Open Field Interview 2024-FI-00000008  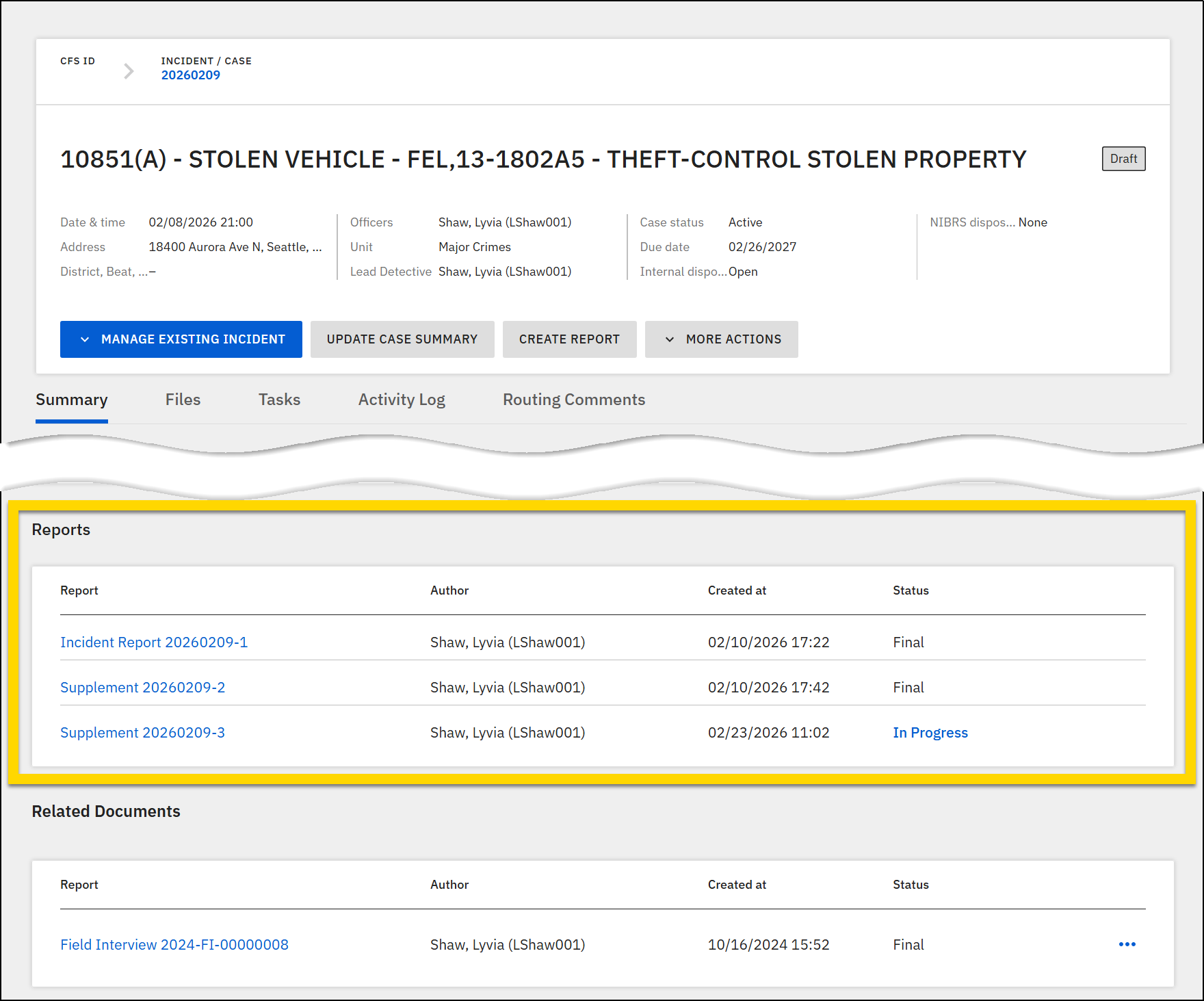point(174,944)
